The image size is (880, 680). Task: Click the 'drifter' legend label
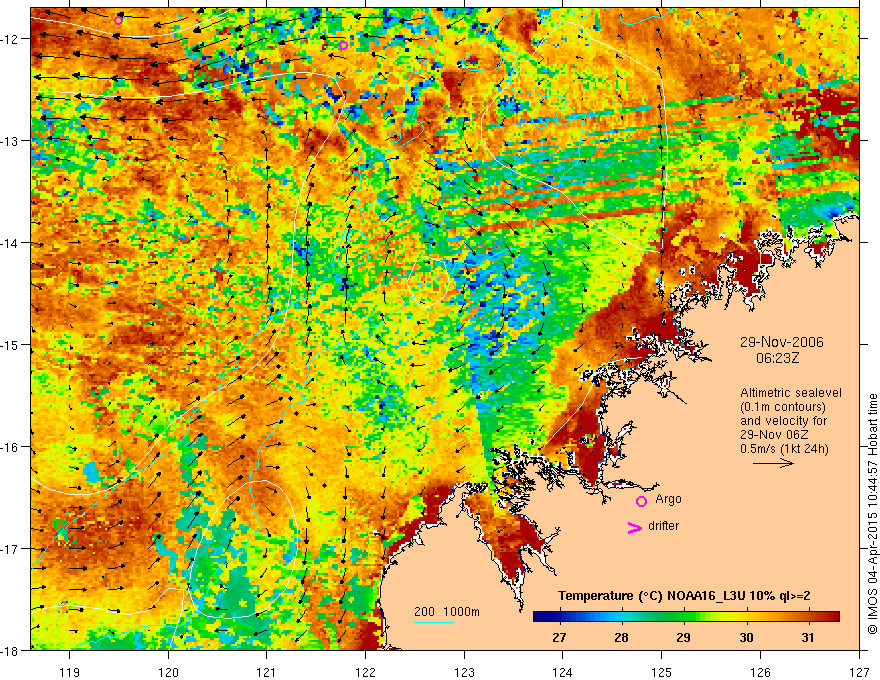663,526
